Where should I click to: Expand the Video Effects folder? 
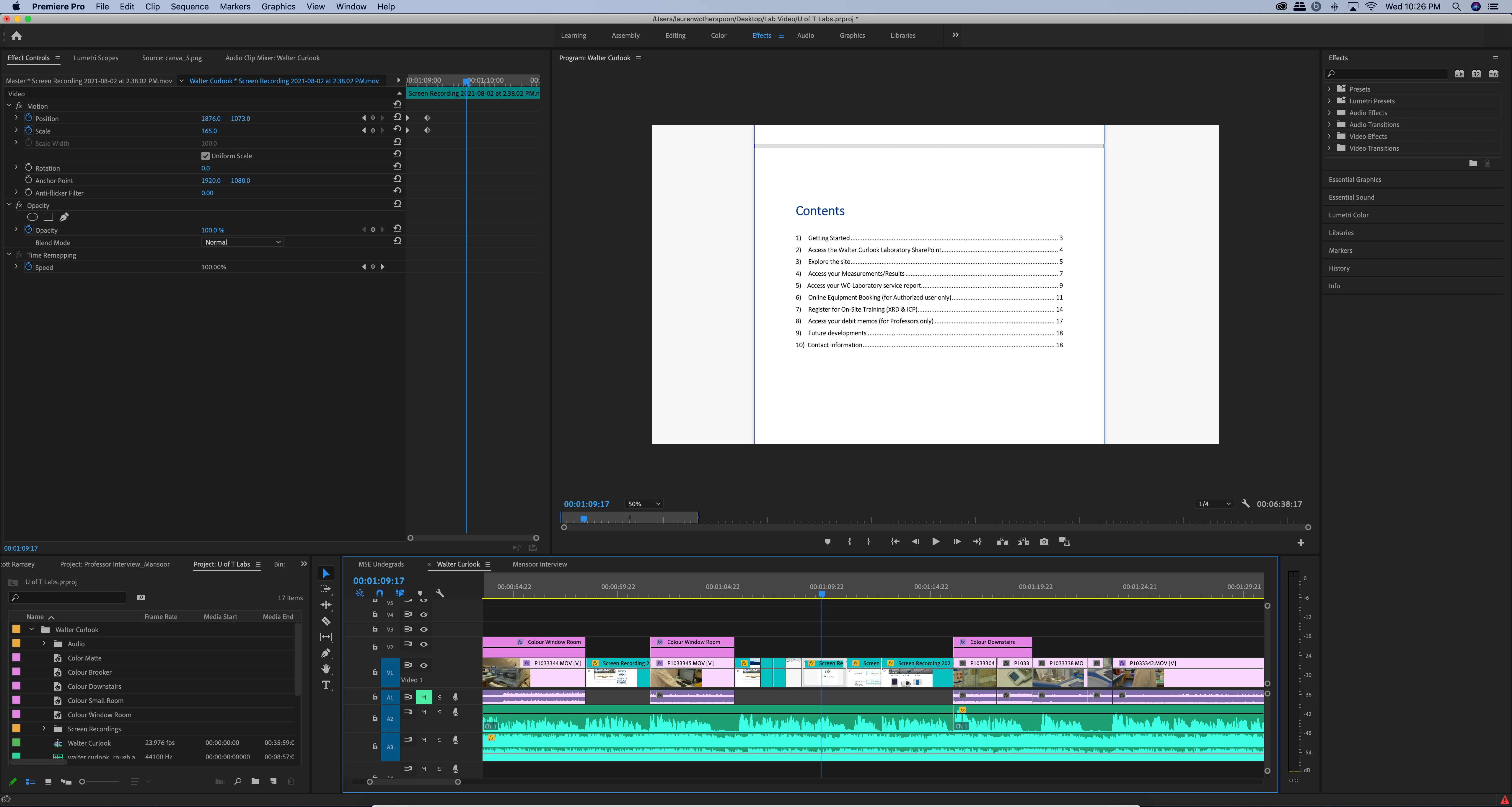1329,136
